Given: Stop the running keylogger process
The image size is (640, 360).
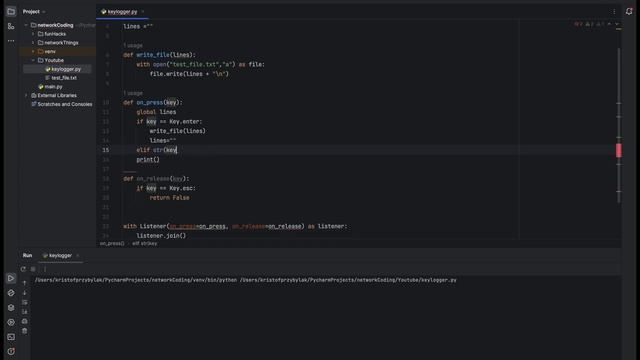Looking at the screenshot, I should click(x=33, y=269).
